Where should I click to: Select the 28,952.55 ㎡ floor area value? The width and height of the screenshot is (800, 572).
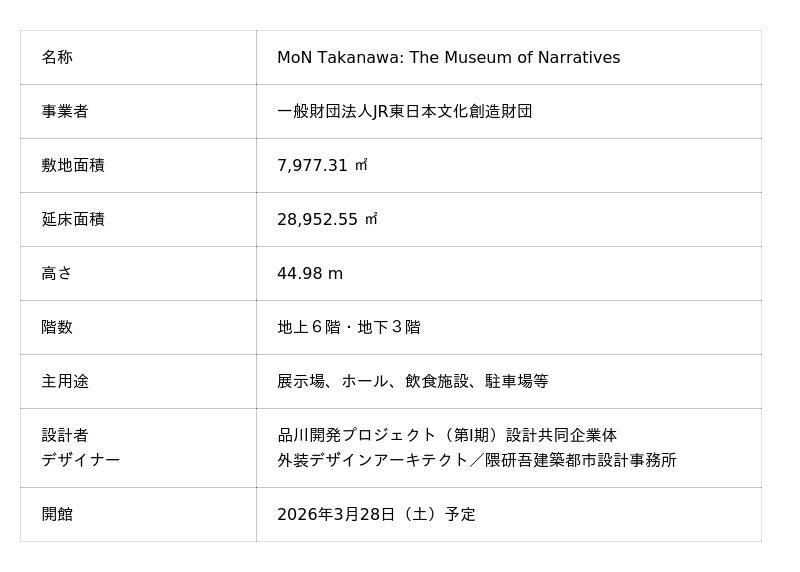[327, 220]
